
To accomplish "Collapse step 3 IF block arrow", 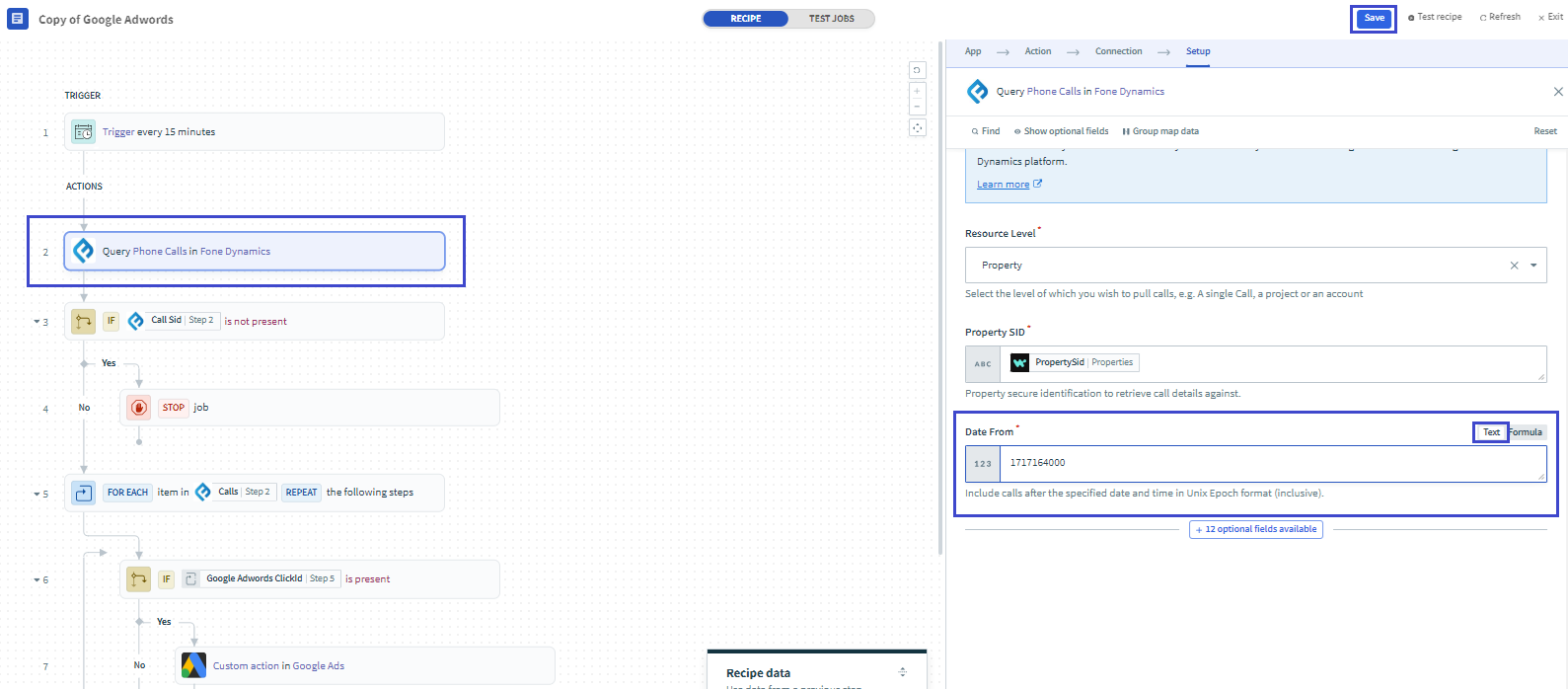I will tap(36, 322).
